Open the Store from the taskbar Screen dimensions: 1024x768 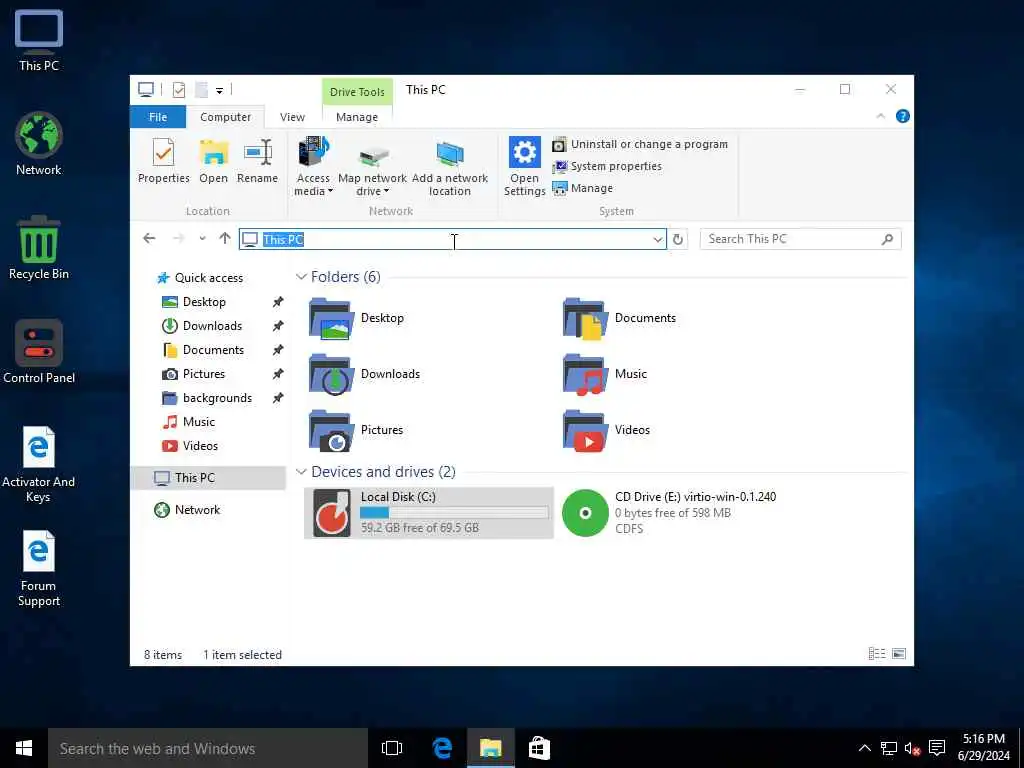pos(539,748)
